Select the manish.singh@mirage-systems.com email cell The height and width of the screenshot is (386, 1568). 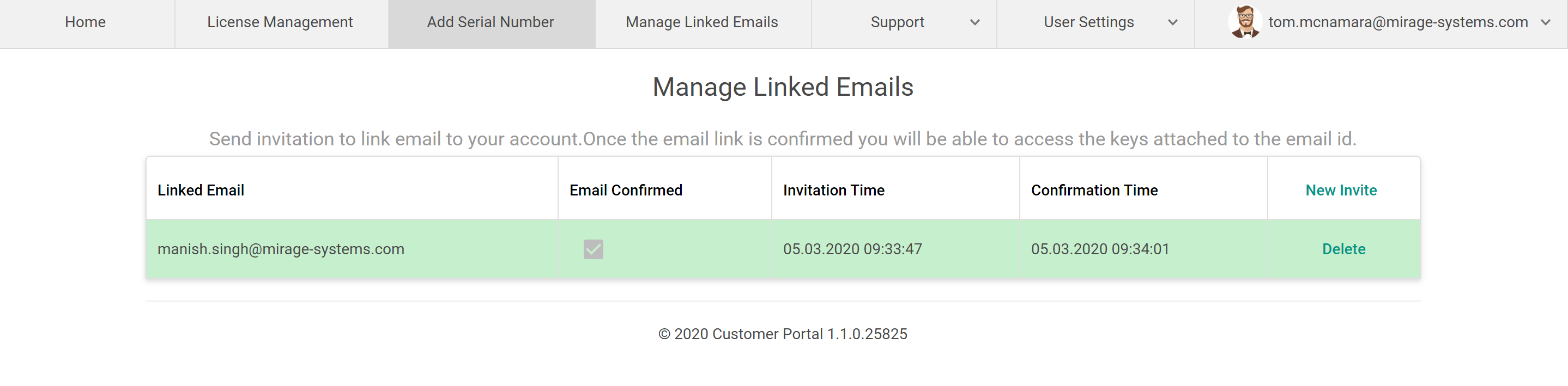tap(281, 249)
